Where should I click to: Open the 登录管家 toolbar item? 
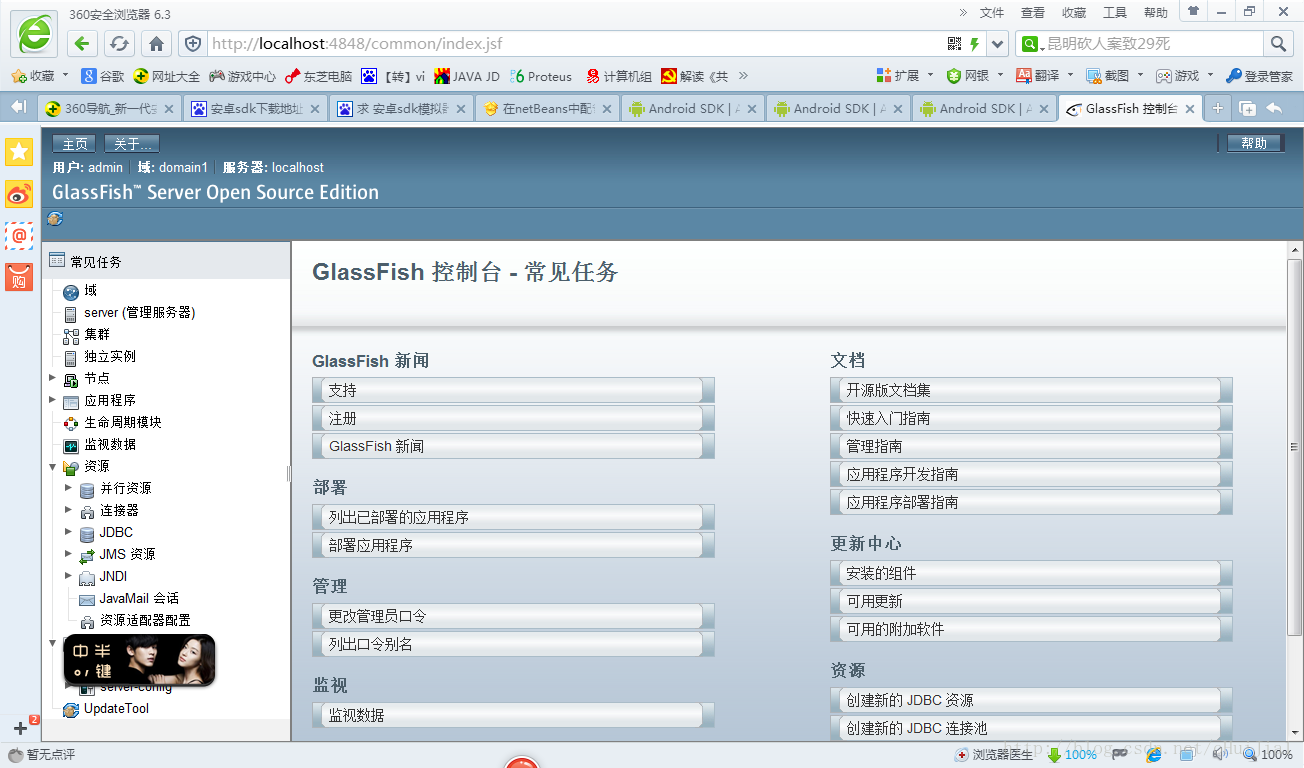[1260, 76]
